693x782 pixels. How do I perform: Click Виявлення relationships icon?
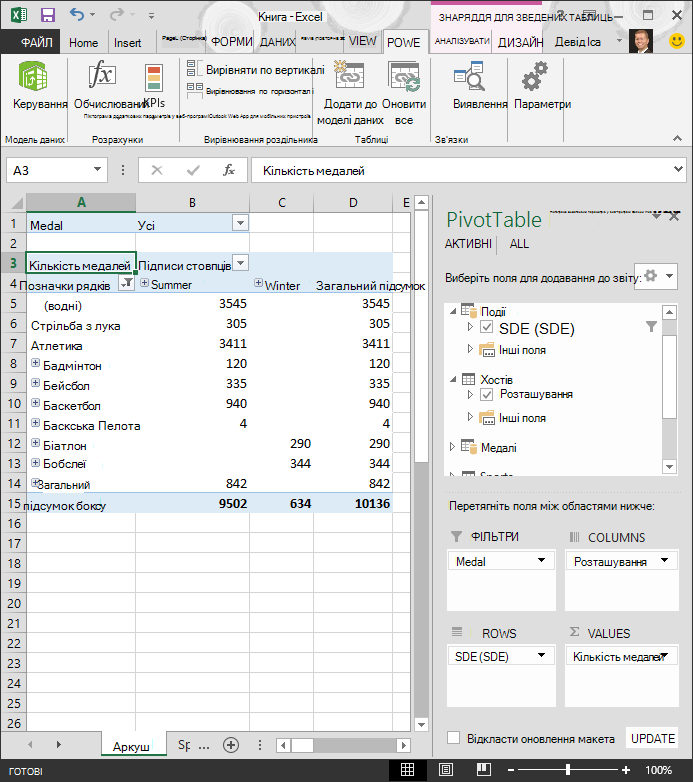point(470,76)
